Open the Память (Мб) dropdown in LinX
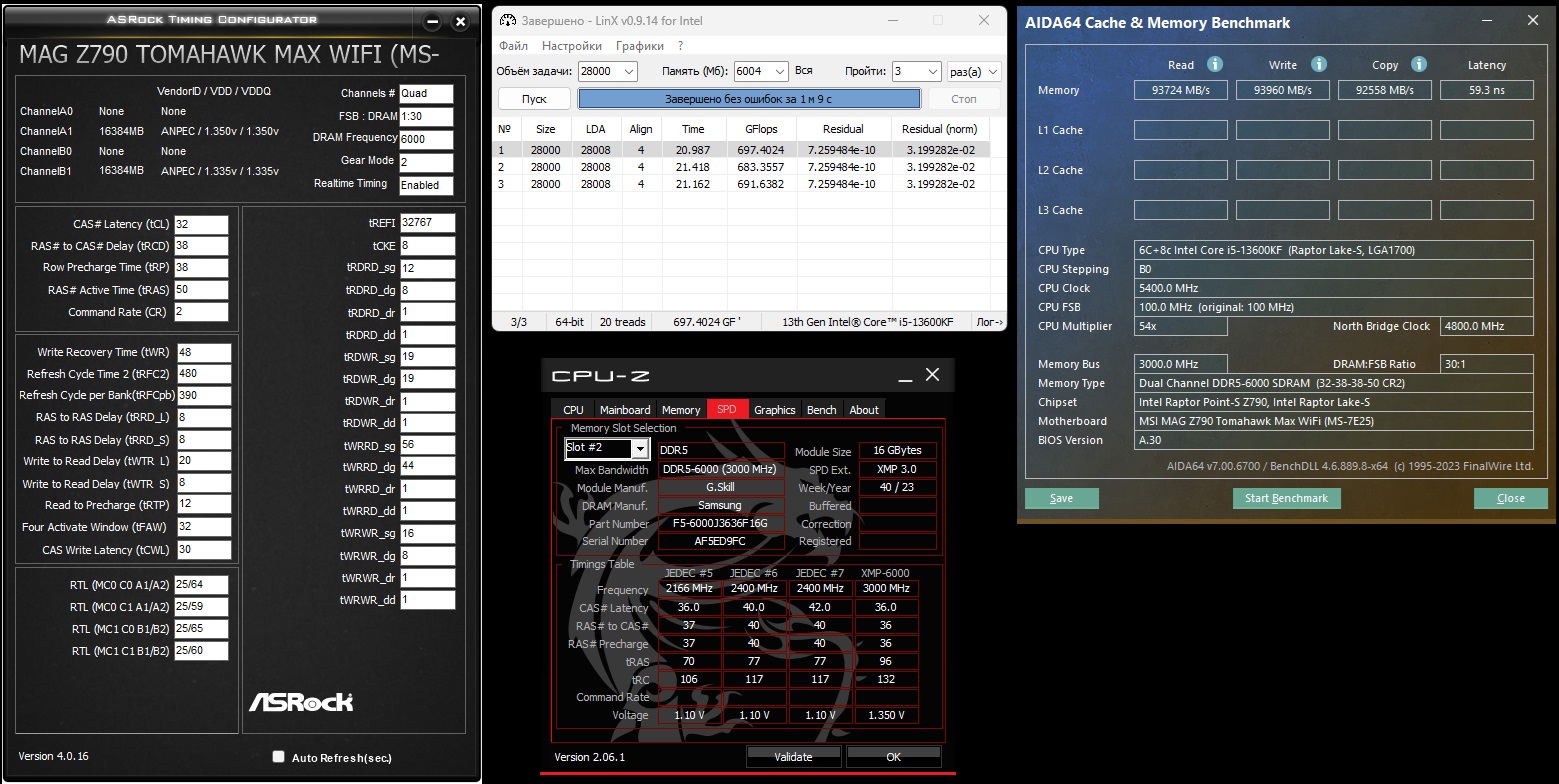 coord(782,72)
